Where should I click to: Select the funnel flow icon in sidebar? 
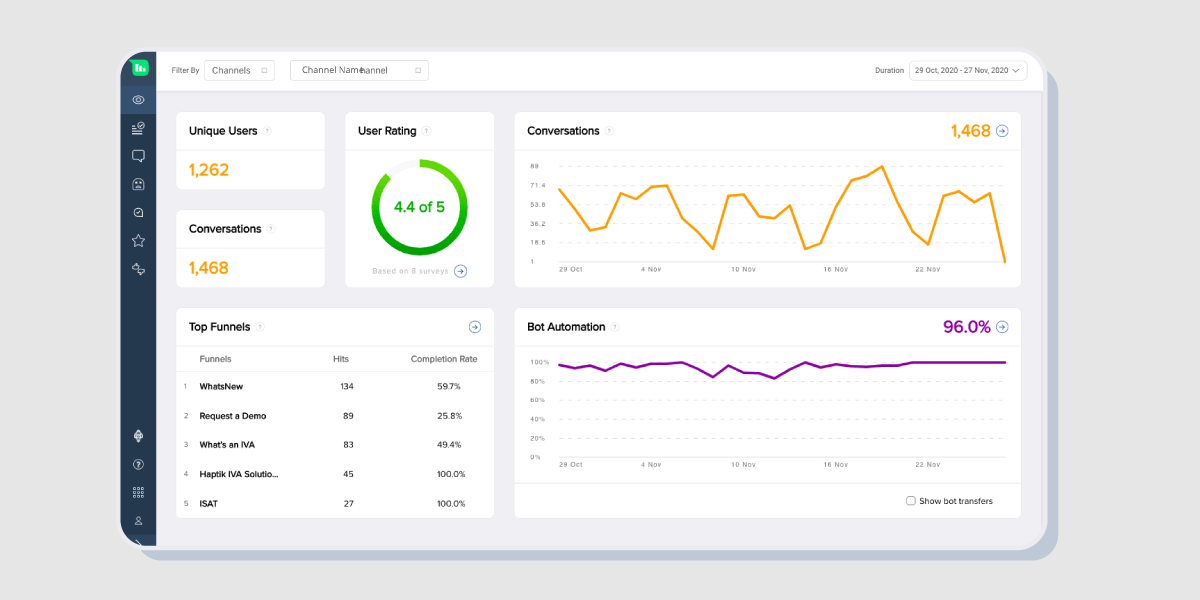138,268
